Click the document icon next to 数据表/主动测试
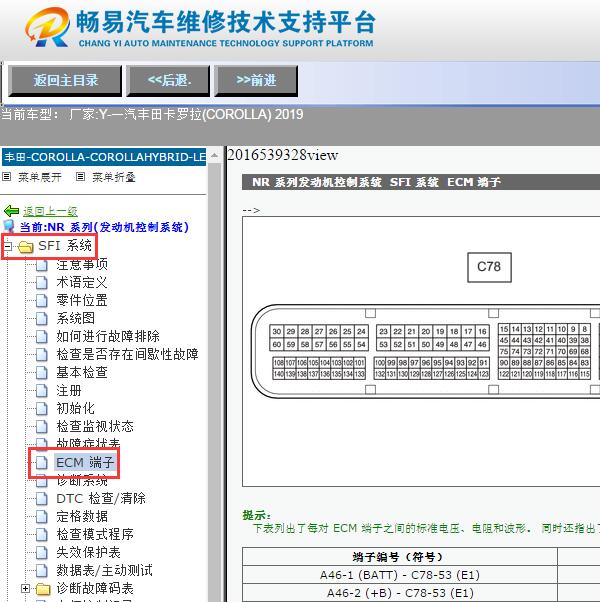This screenshot has width=600, height=602. 42,571
